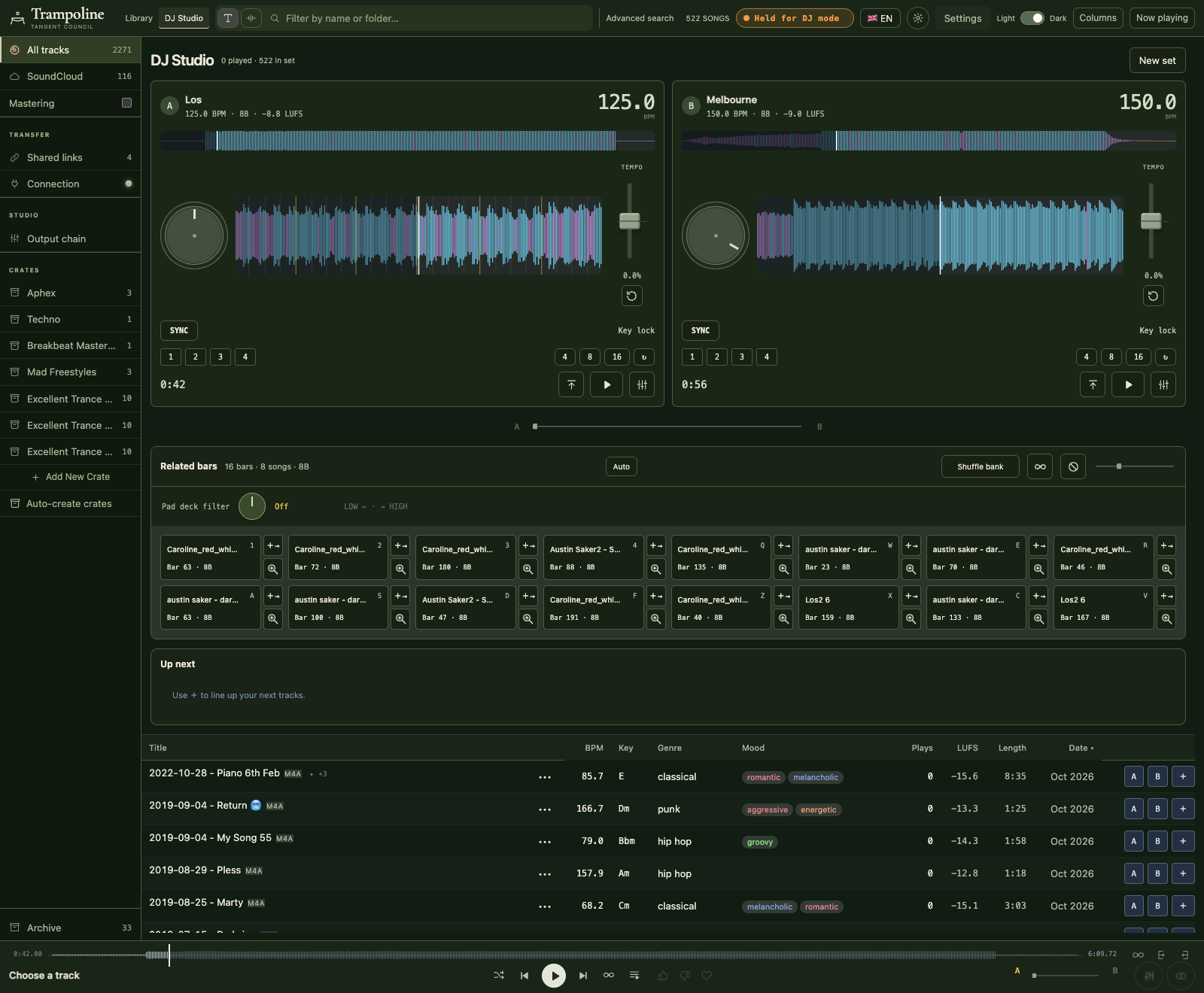
Task: Toggle infinite loop in Related bars
Action: pos(1040,466)
